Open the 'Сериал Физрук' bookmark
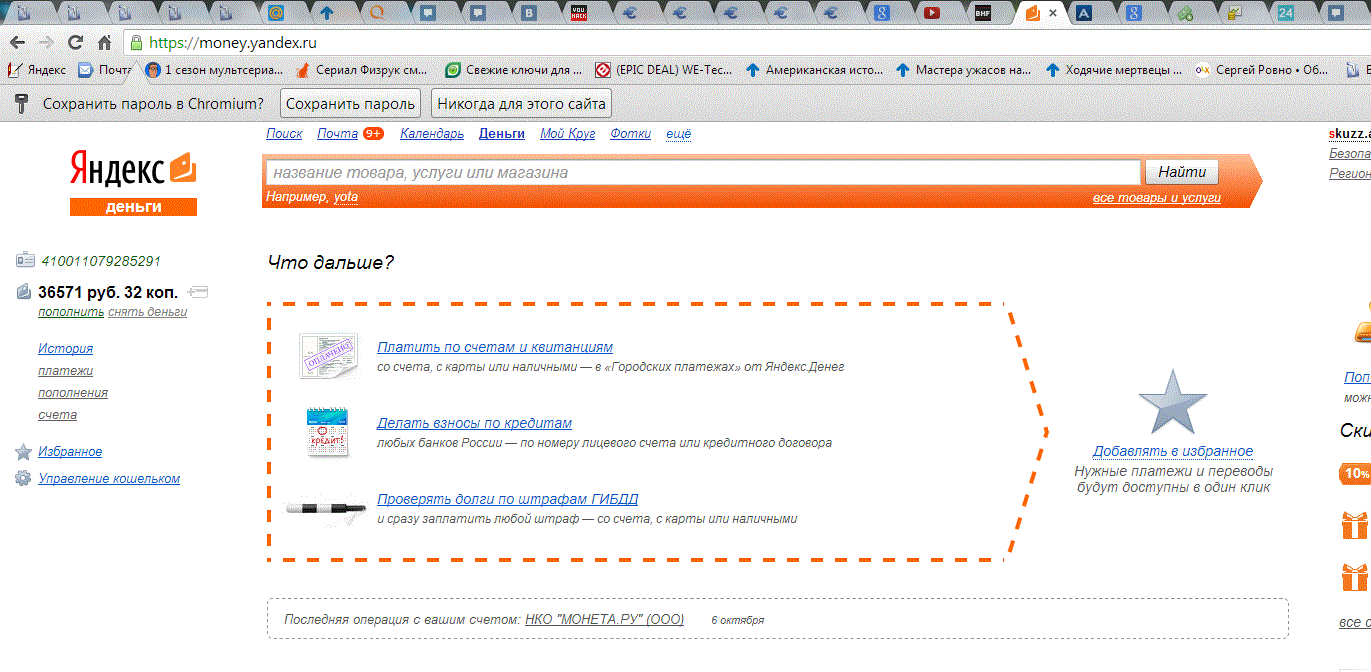1371x672 pixels. 362,70
